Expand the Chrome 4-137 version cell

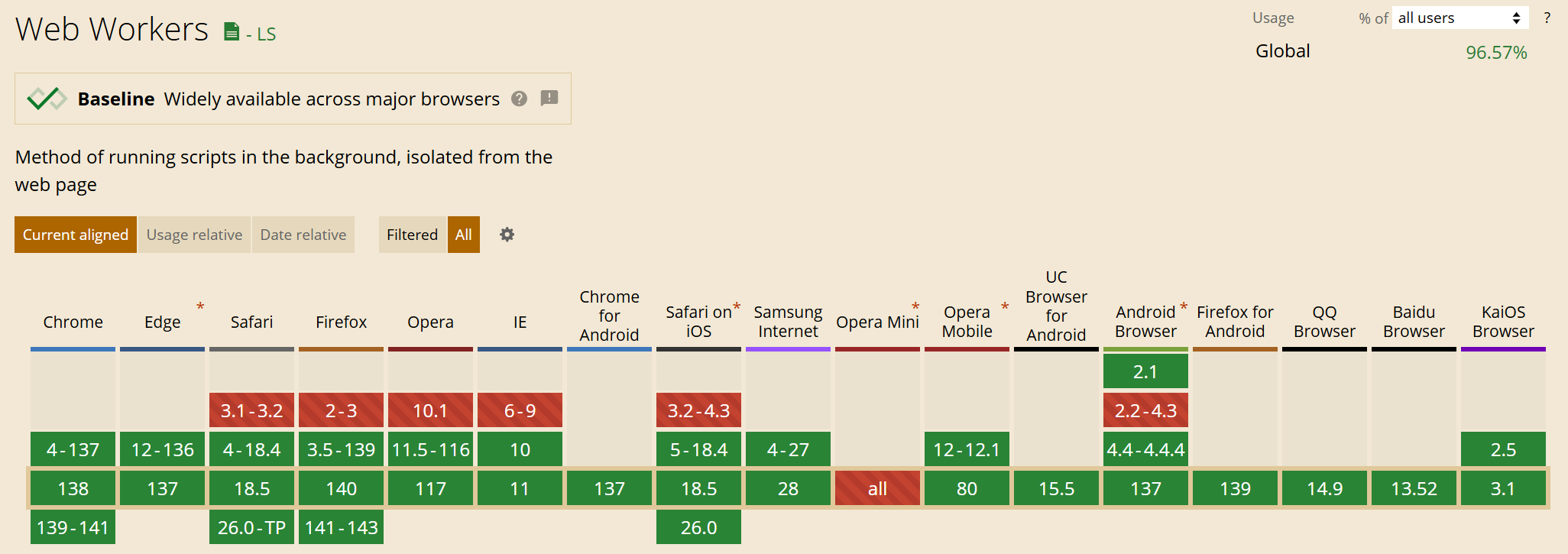click(73, 449)
